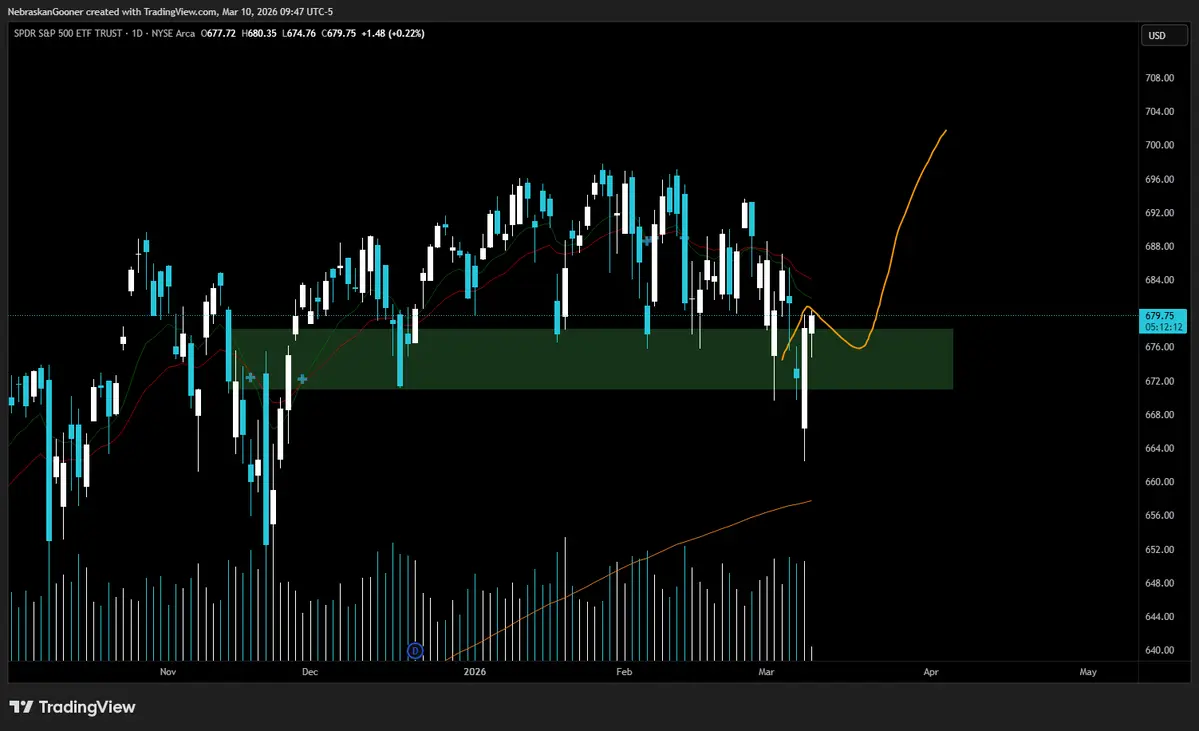This screenshot has width=1199, height=731.
Task: Click the Nov label on time axis
Action: pyautogui.click(x=168, y=672)
